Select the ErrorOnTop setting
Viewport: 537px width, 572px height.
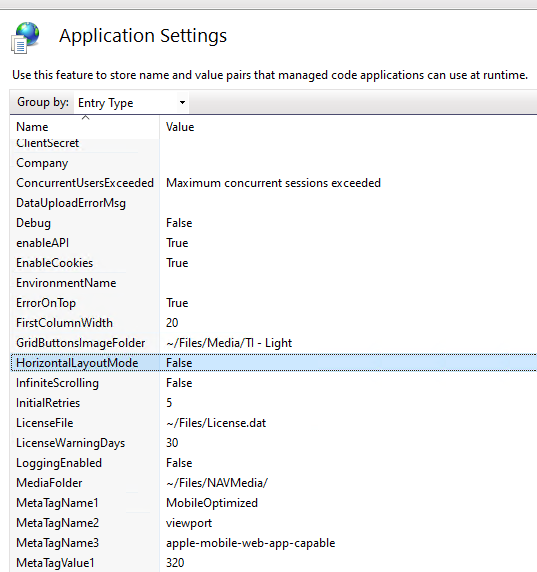tap(46, 303)
